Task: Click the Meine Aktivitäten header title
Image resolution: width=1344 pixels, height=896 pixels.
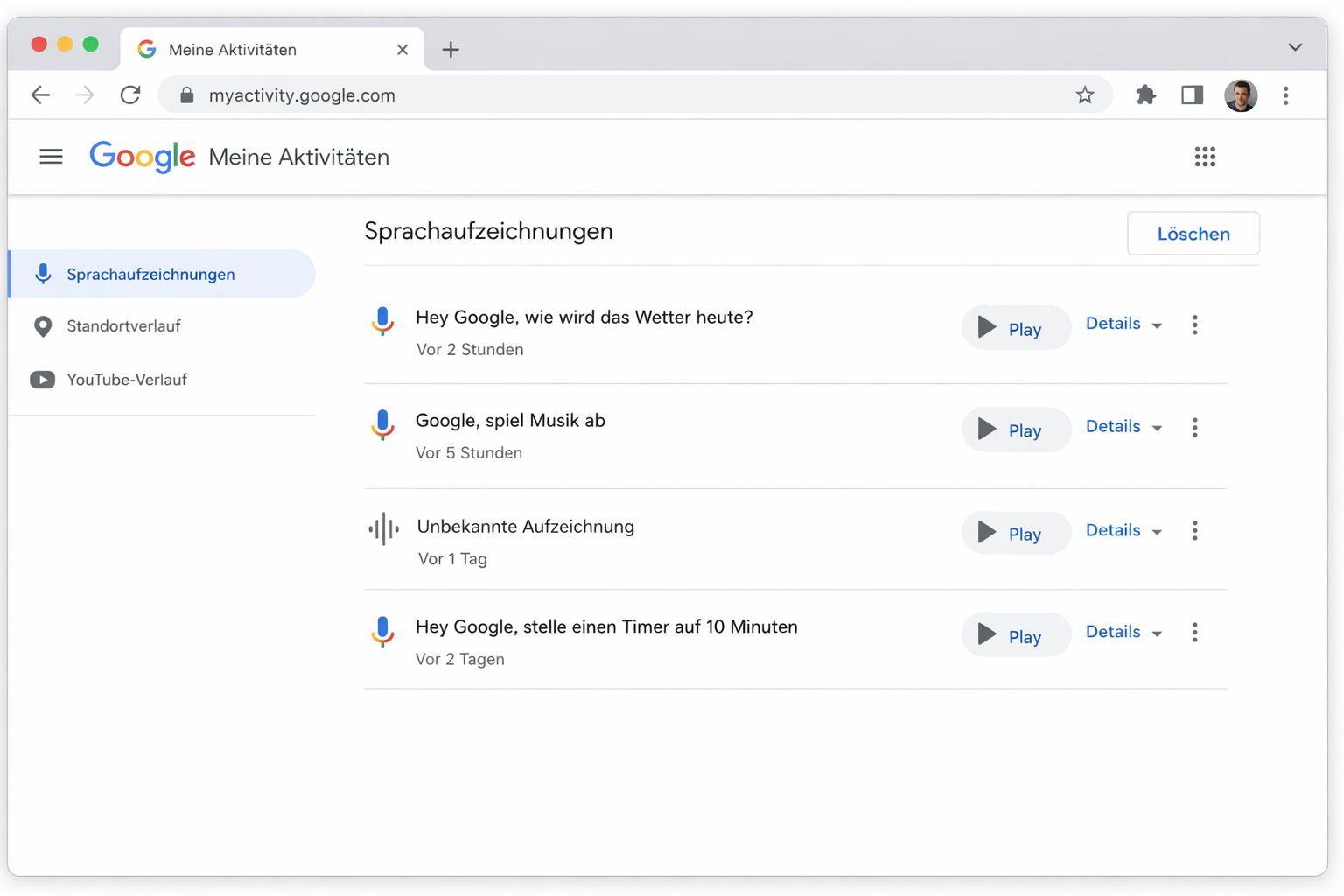Action: (x=299, y=157)
